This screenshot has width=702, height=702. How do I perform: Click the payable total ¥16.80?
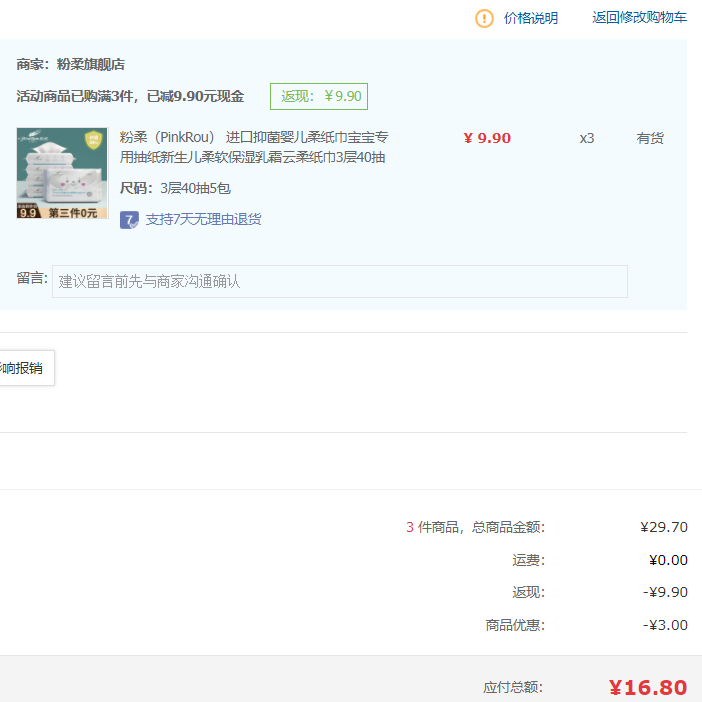648,688
